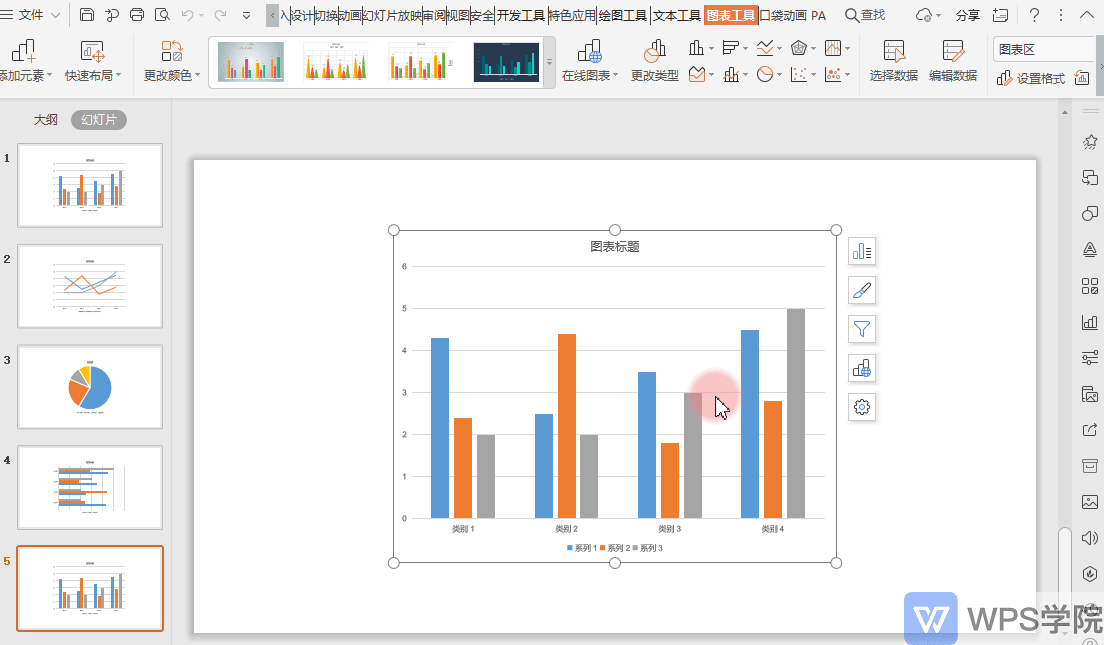Click the Help question mark icon

pos(1034,15)
